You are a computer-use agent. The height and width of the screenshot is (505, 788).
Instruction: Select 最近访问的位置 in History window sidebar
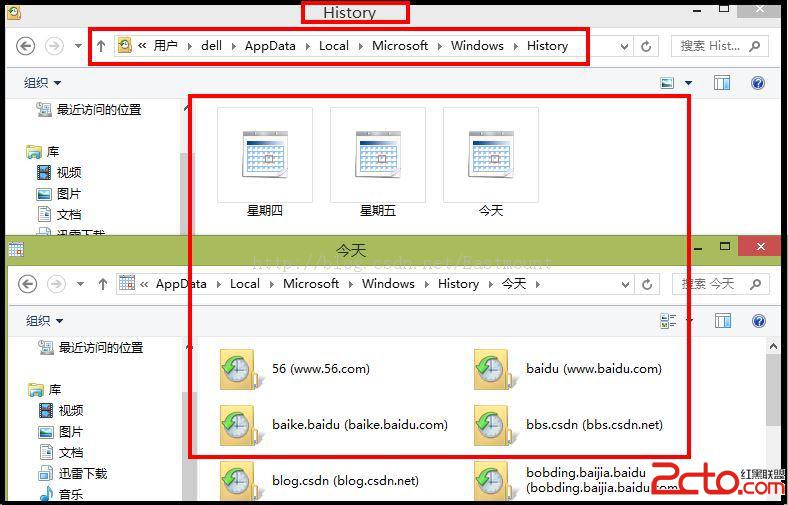[x=89, y=110]
